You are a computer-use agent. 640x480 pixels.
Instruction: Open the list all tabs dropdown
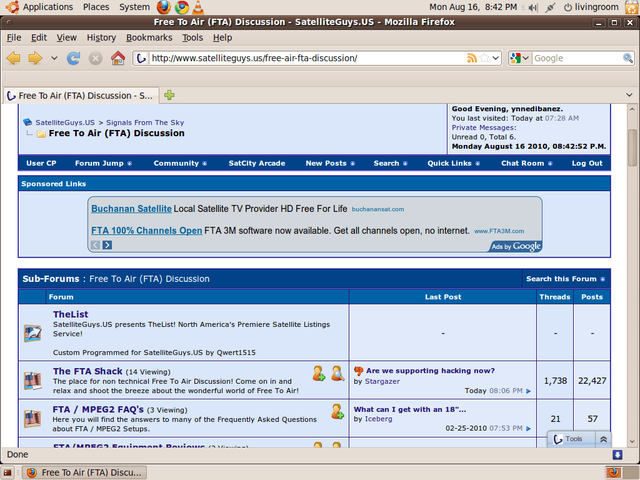coord(629,95)
